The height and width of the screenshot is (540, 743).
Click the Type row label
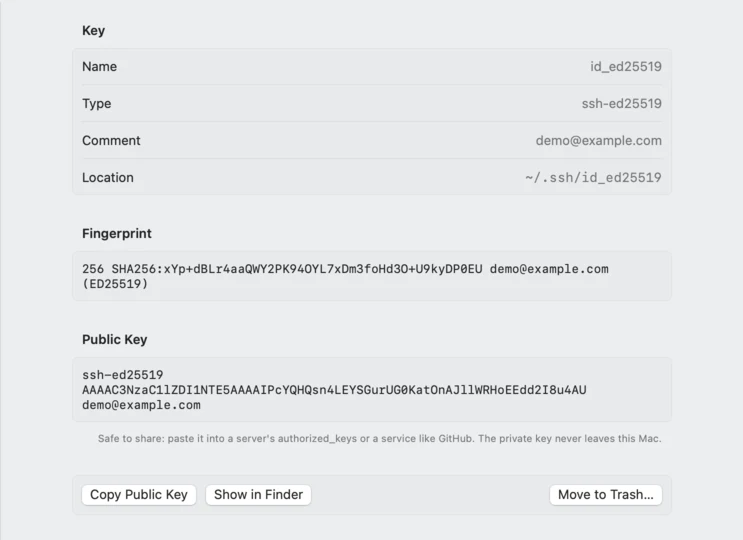pyautogui.click(x=97, y=103)
